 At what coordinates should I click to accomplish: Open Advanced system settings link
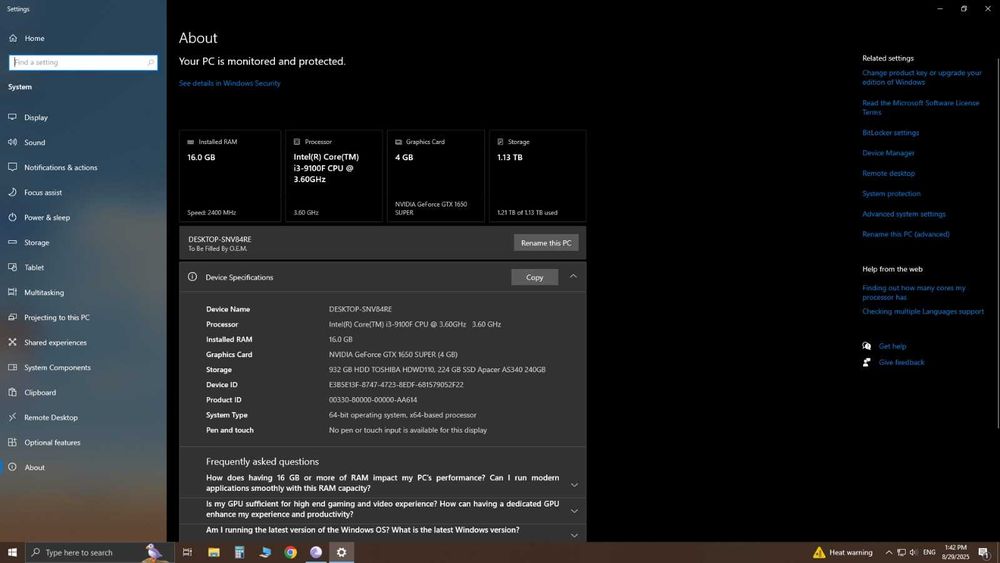(x=904, y=214)
